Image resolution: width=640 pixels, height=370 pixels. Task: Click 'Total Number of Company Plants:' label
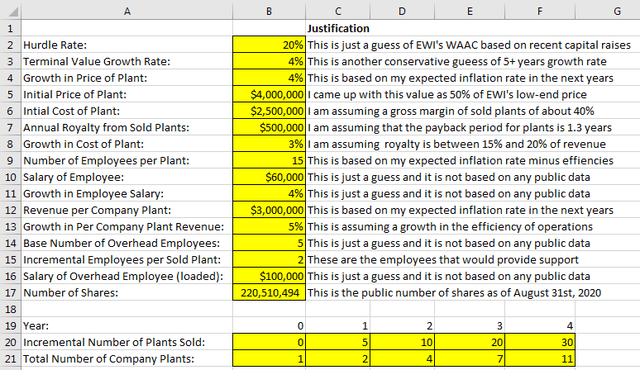pyautogui.click(x=109, y=359)
